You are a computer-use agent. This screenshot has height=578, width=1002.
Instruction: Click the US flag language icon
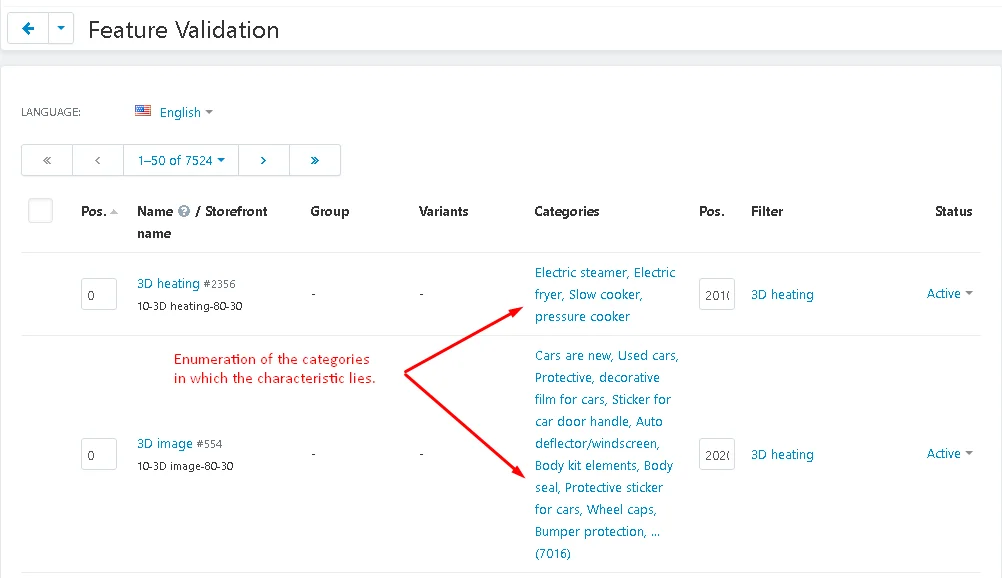click(143, 112)
